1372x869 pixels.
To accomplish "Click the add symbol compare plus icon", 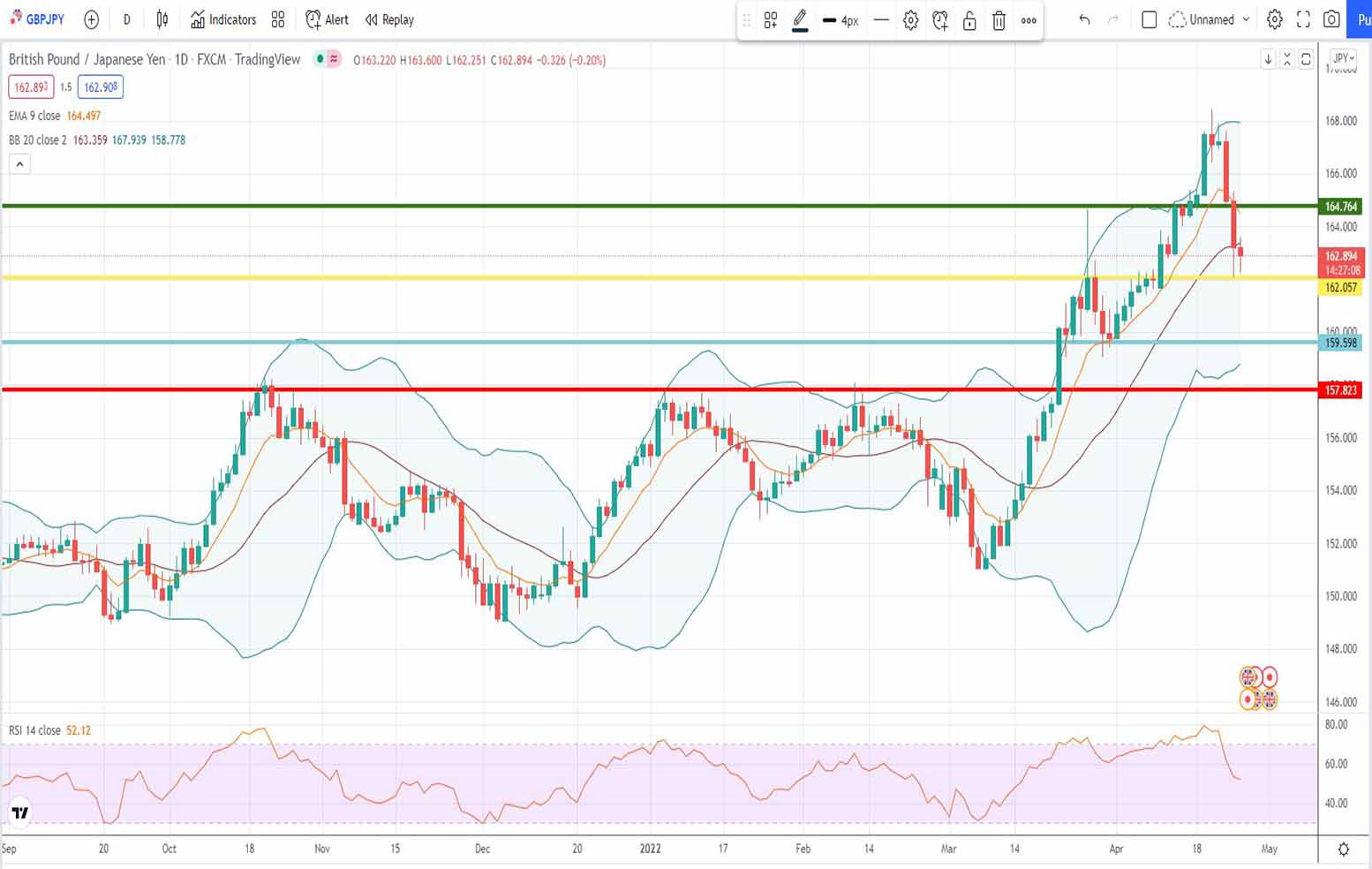I will click(x=91, y=19).
